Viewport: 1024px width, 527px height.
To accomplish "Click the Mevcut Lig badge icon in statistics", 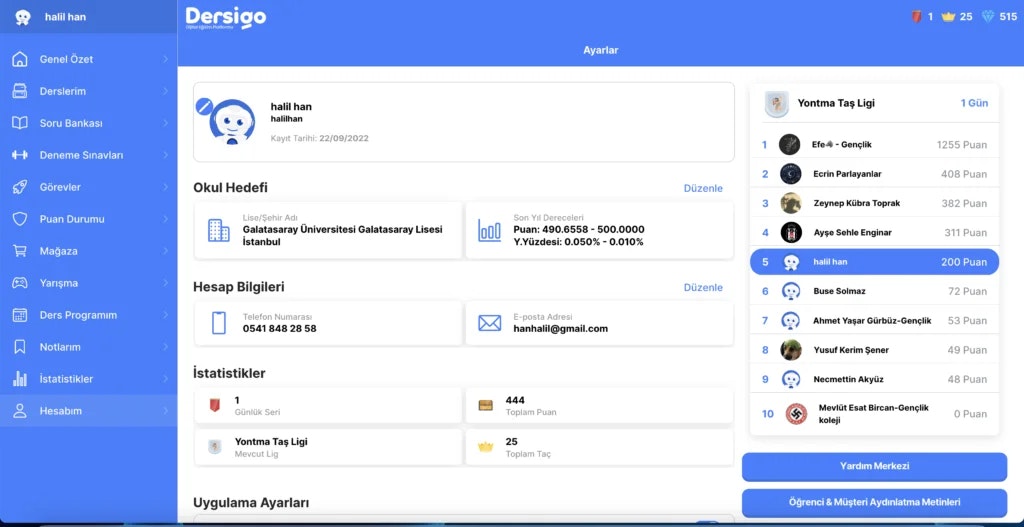I will click(x=215, y=447).
